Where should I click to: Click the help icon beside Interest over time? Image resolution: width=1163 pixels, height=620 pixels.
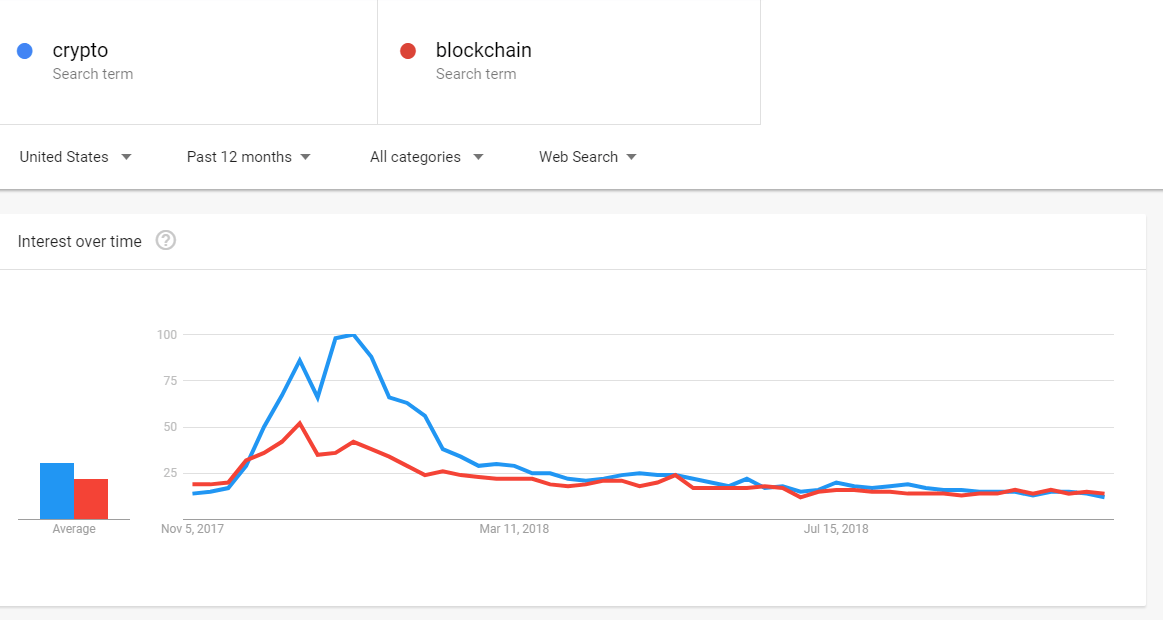click(x=166, y=240)
